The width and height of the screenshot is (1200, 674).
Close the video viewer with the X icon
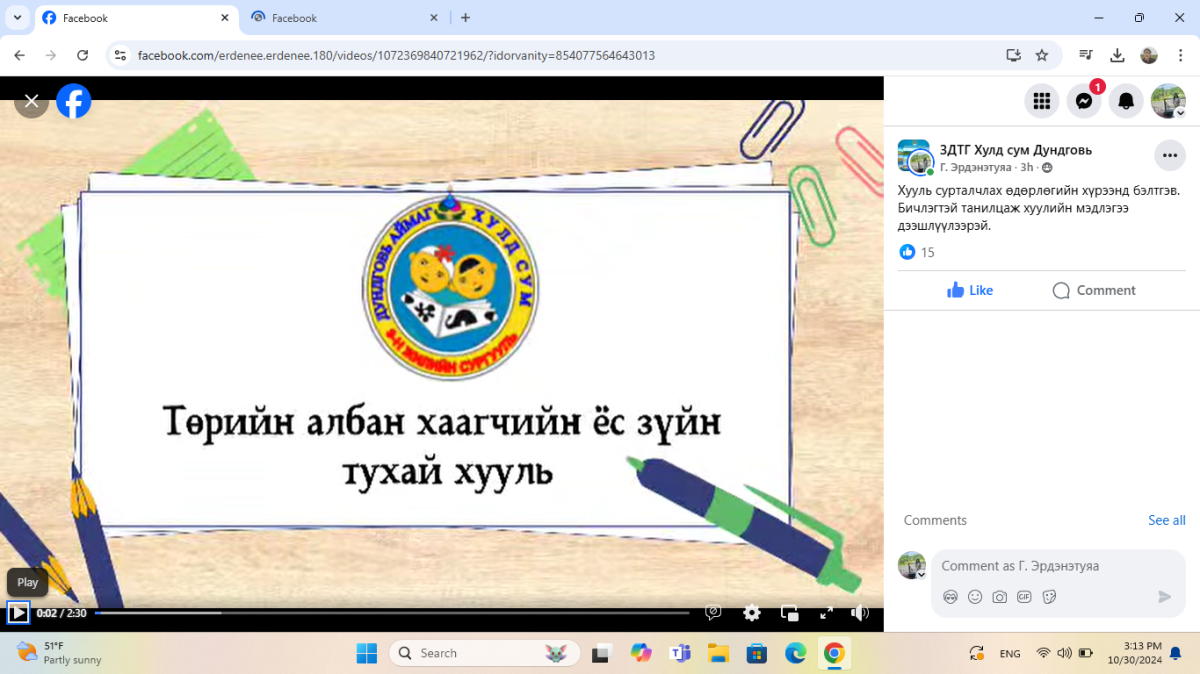pos(31,101)
